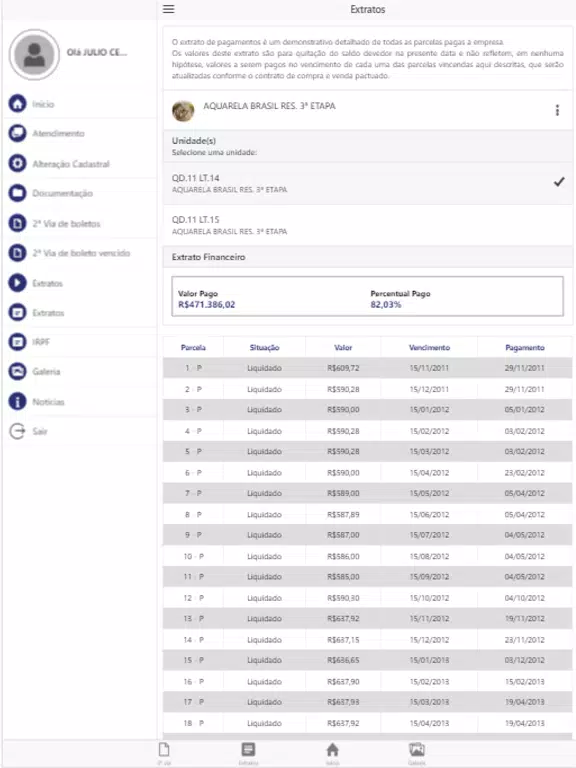The height and width of the screenshot is (768, 576).
Task: Open Extratos tab in bottom bar
Action: tap(248, 753)
